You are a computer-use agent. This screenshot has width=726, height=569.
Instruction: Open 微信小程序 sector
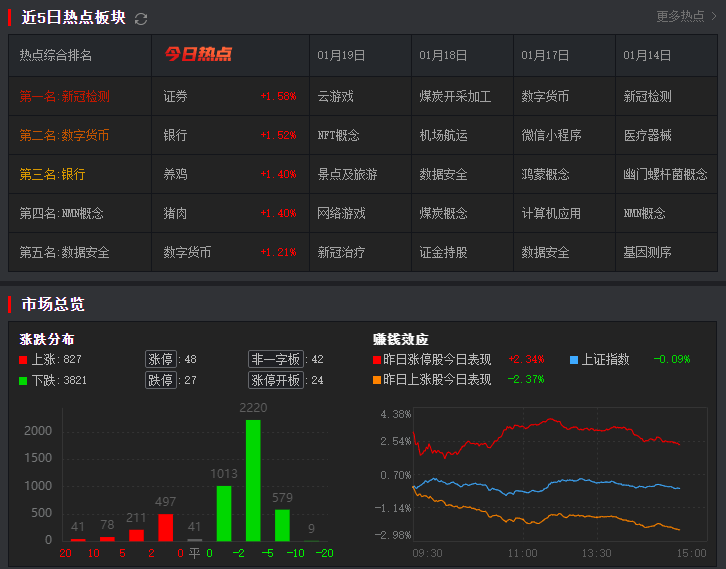coord(551,135)
